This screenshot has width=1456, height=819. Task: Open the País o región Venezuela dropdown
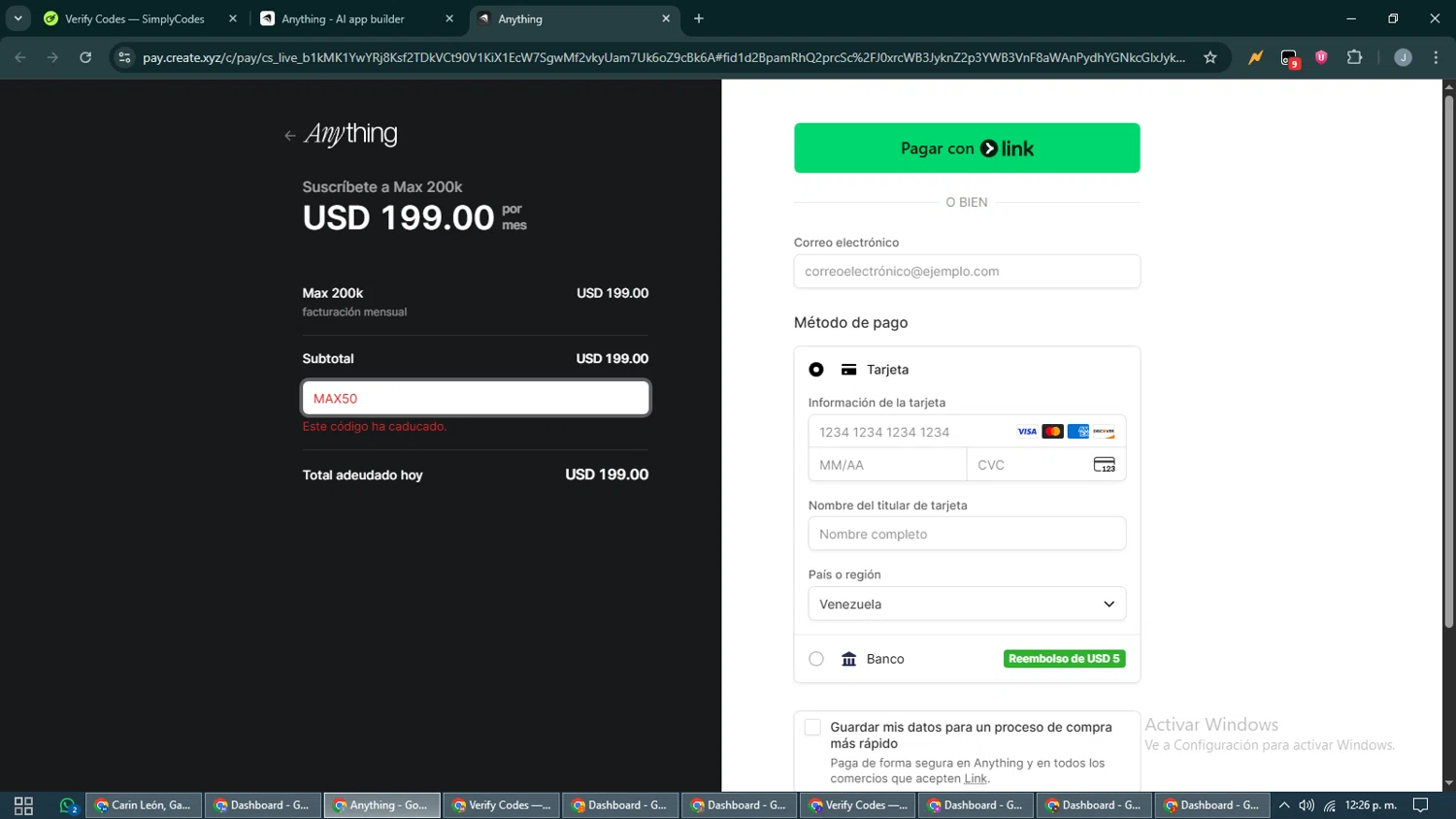(x=967, y=604)
